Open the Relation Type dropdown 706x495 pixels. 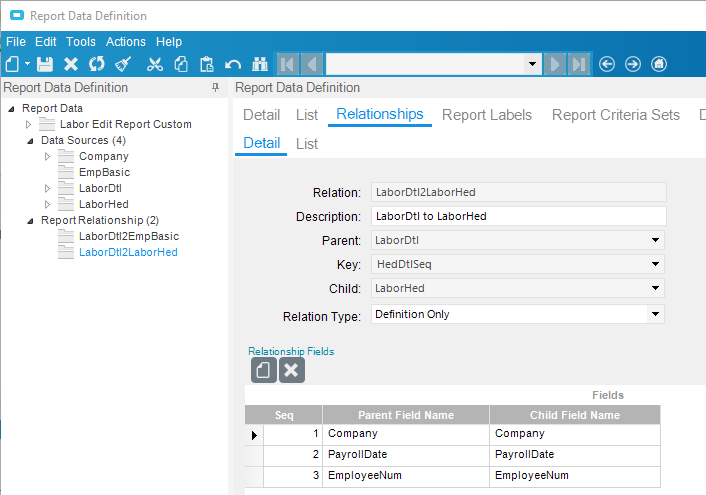pyautogui.click(x=655, y=314)
